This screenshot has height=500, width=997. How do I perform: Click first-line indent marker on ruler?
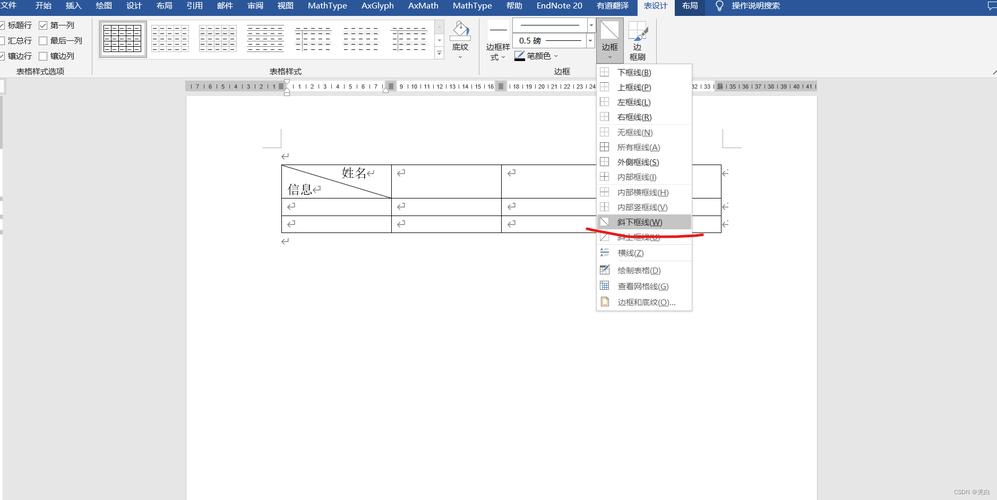click(x=287, y=83)
